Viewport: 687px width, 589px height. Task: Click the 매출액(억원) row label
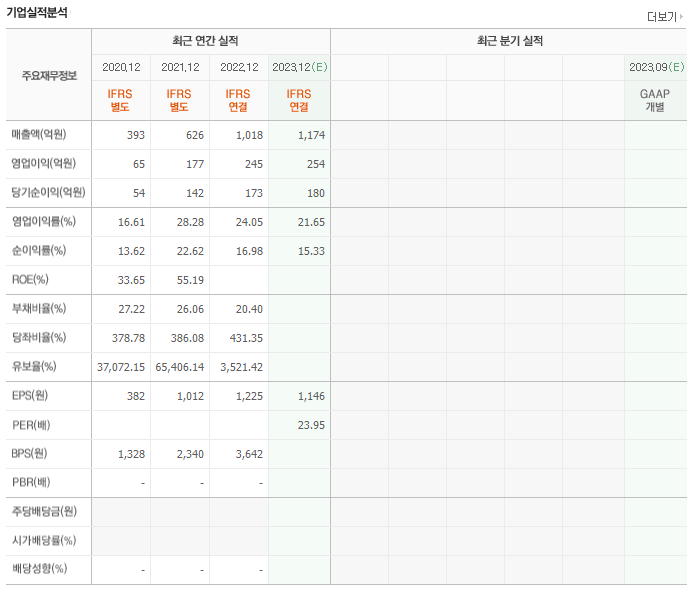click(39, 134)
